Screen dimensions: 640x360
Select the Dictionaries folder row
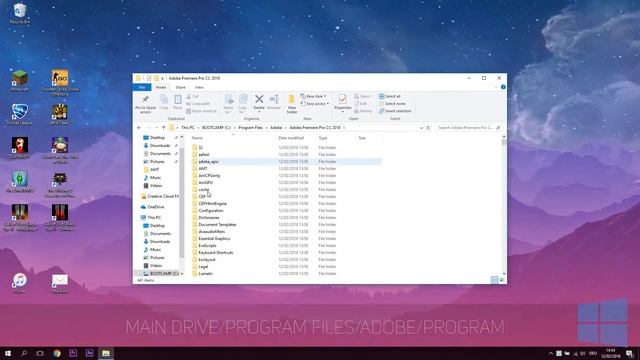(x=286, y=218)
